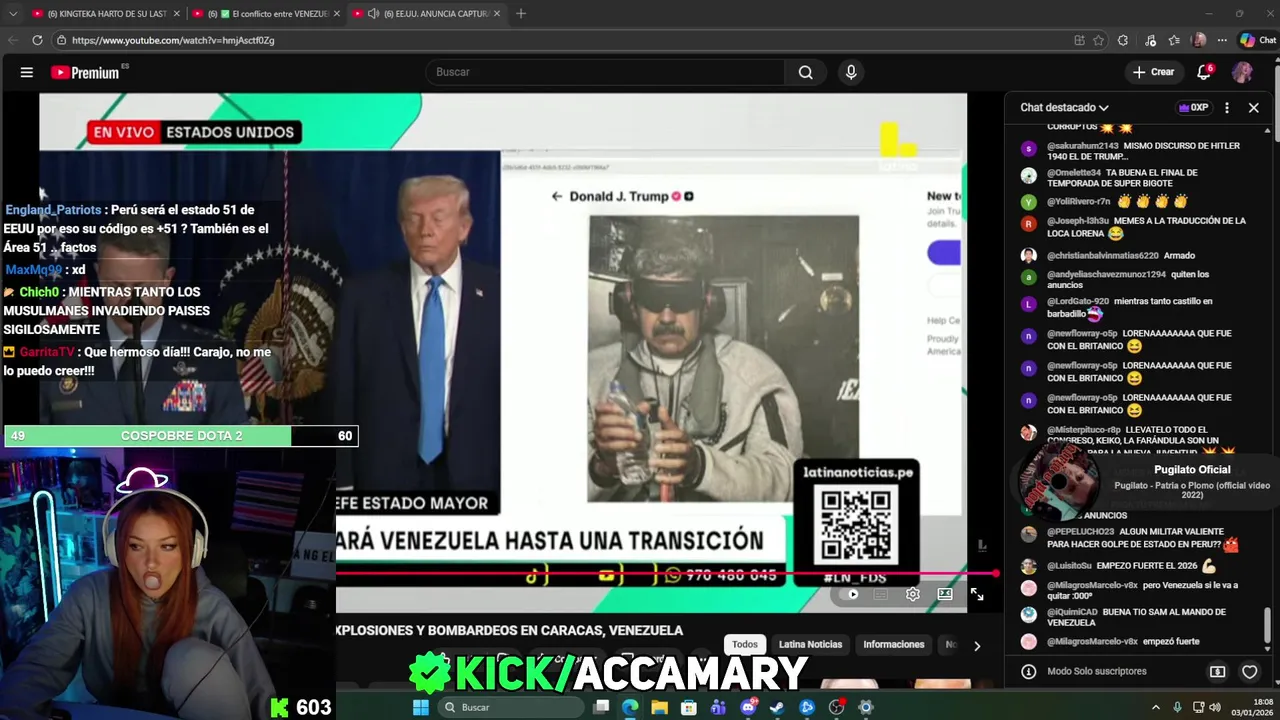Image resolution: width=1280 pixels, height=720 pixels.
Task: Switch to El conflicto entre VENEZUELA tab
Action: click(265, 14)
